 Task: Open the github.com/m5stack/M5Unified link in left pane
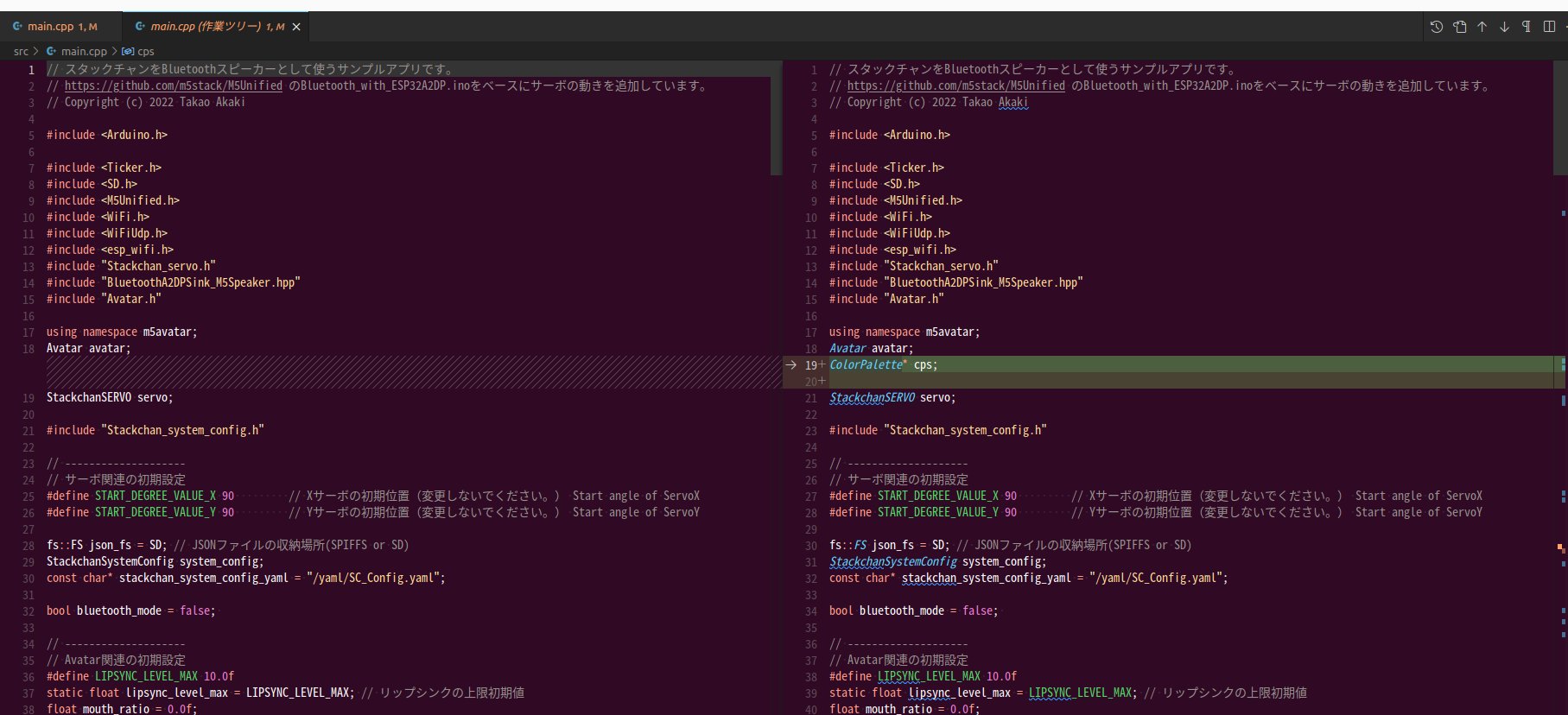[174, 85]
